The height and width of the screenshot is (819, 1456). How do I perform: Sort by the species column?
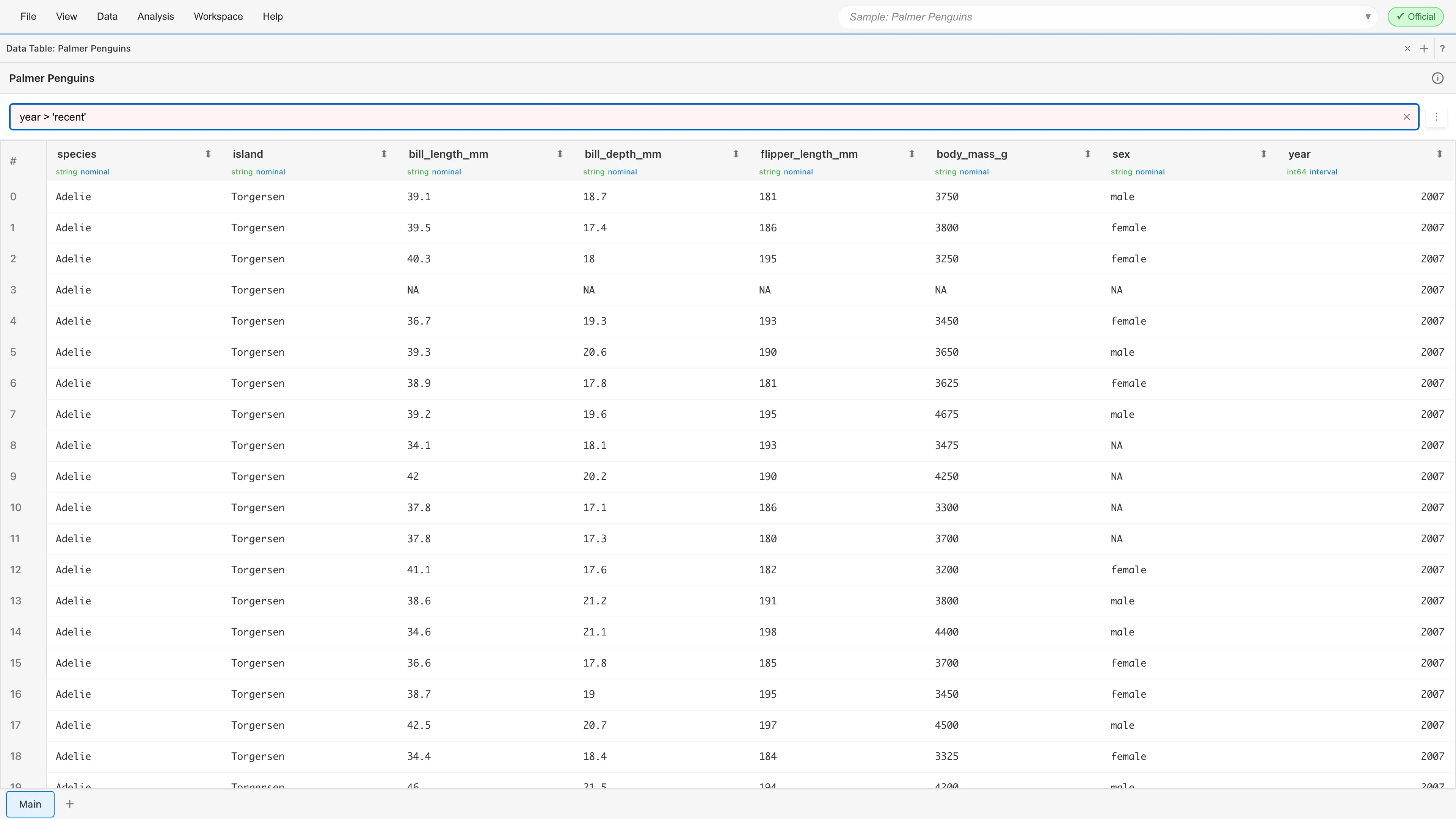pyautogui.click(x=208, y=154)
